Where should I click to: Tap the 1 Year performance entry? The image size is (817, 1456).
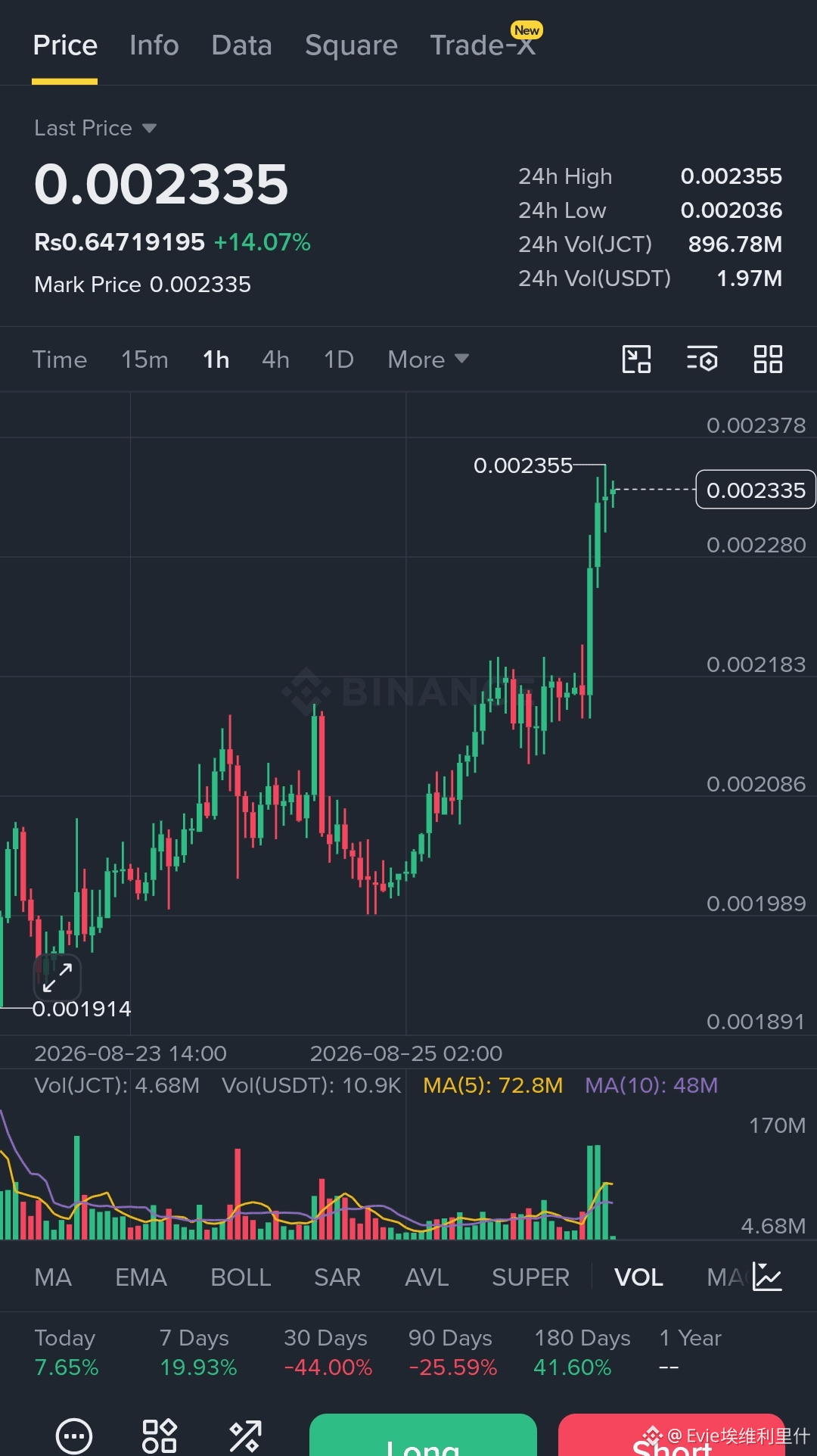click(690, 1352)
